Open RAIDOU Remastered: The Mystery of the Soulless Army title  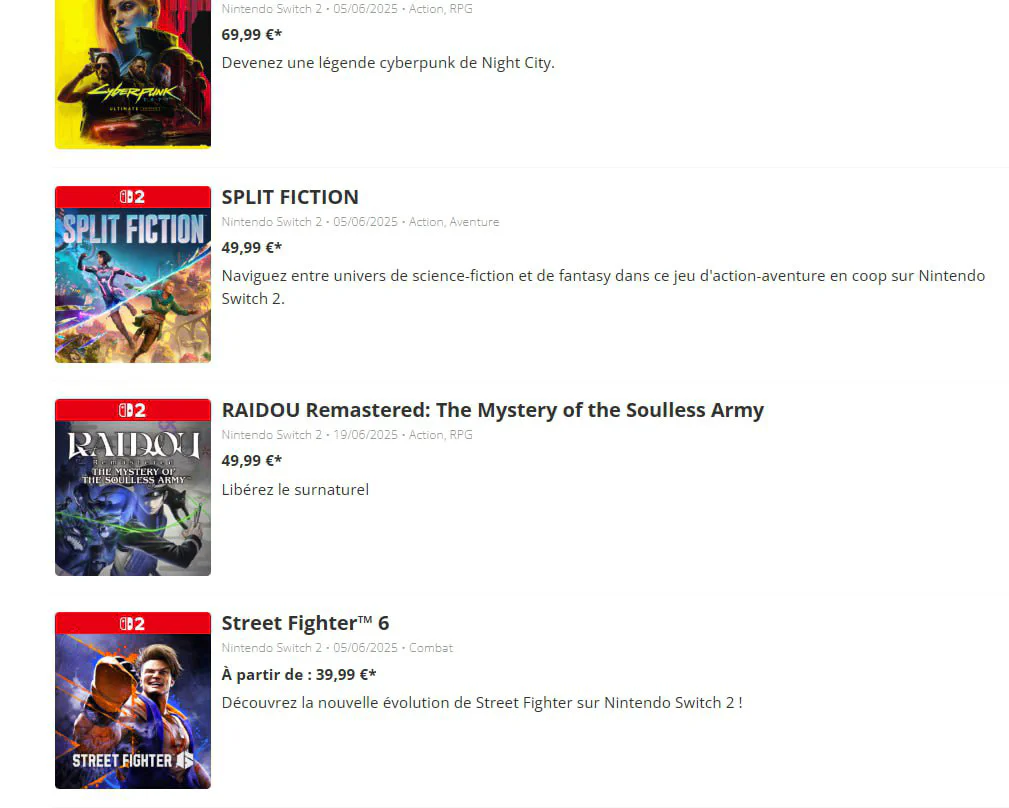[492, 410]
